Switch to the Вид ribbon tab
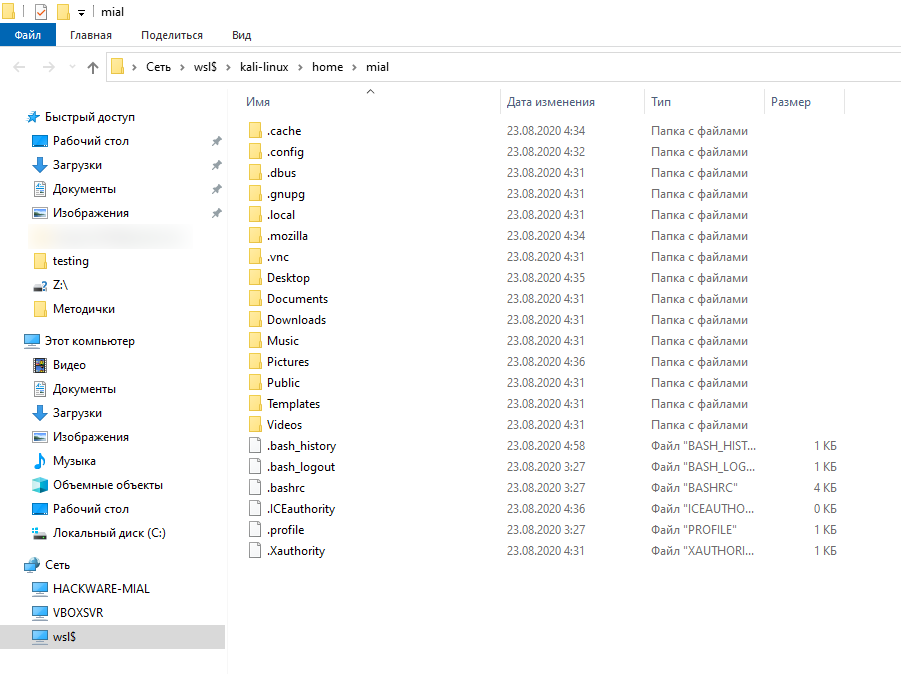 (x=241, y=35)
